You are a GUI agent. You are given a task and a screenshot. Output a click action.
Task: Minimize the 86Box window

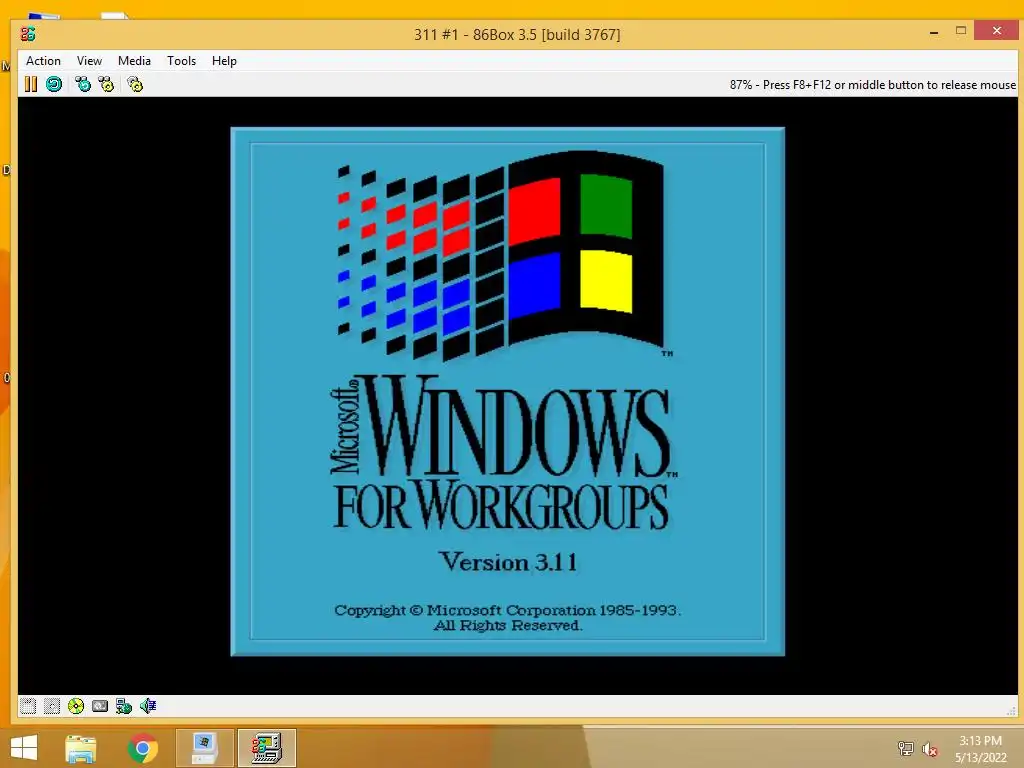pos(934,31)
